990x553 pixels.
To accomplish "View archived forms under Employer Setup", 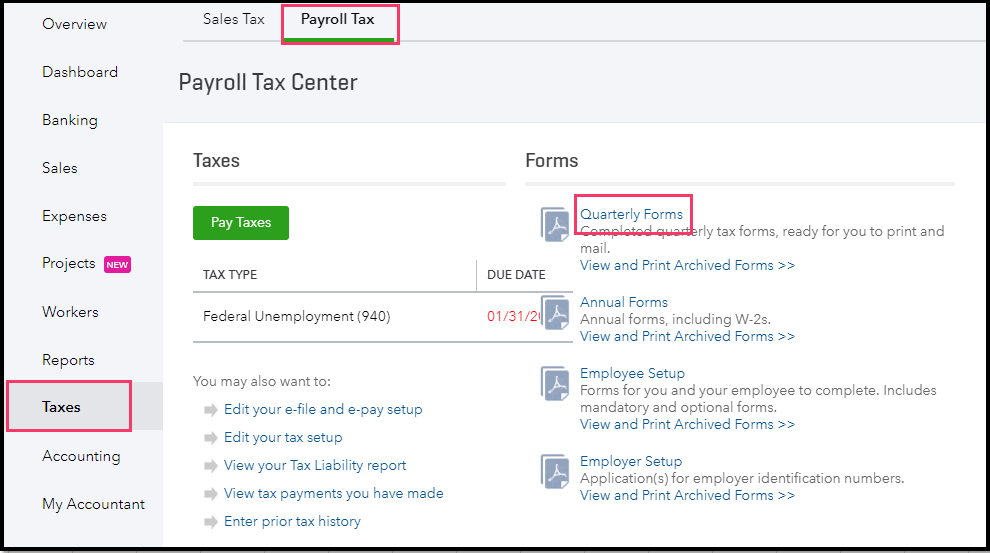I will click(688, 496).
